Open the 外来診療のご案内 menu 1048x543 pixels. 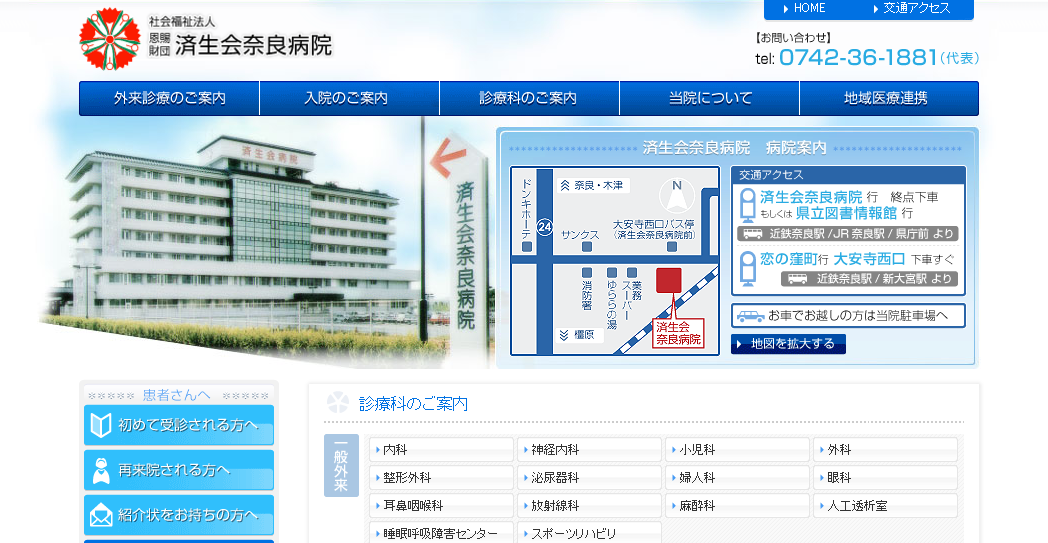[x=169, y=98]
